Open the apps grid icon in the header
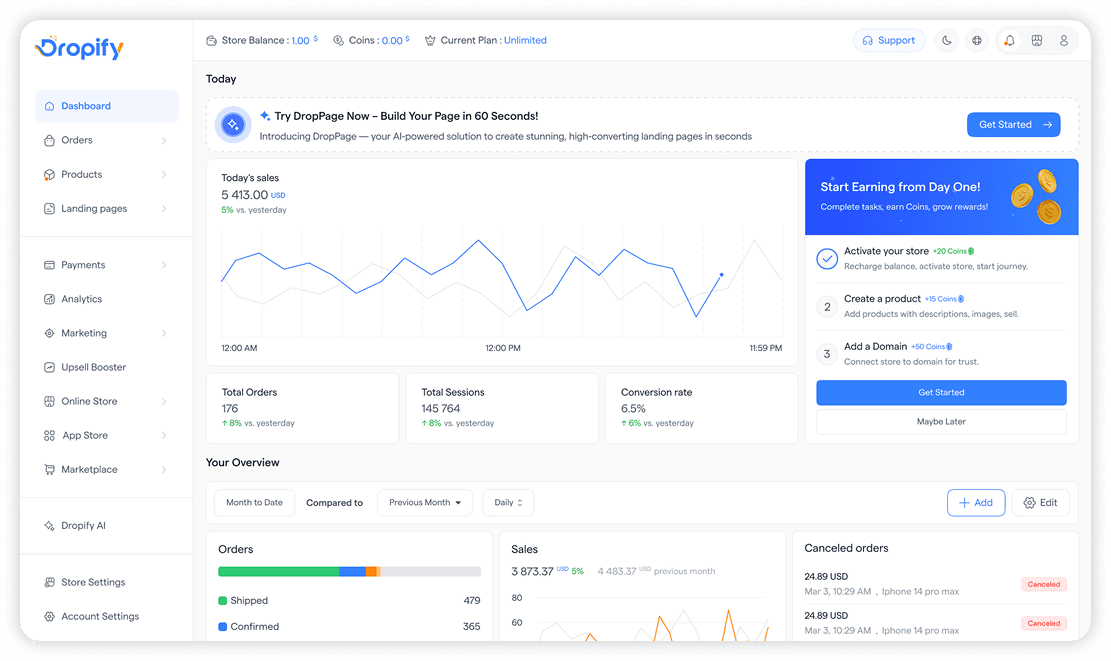The width and height of the screenshot is (1111, 661). [1036, 40]
